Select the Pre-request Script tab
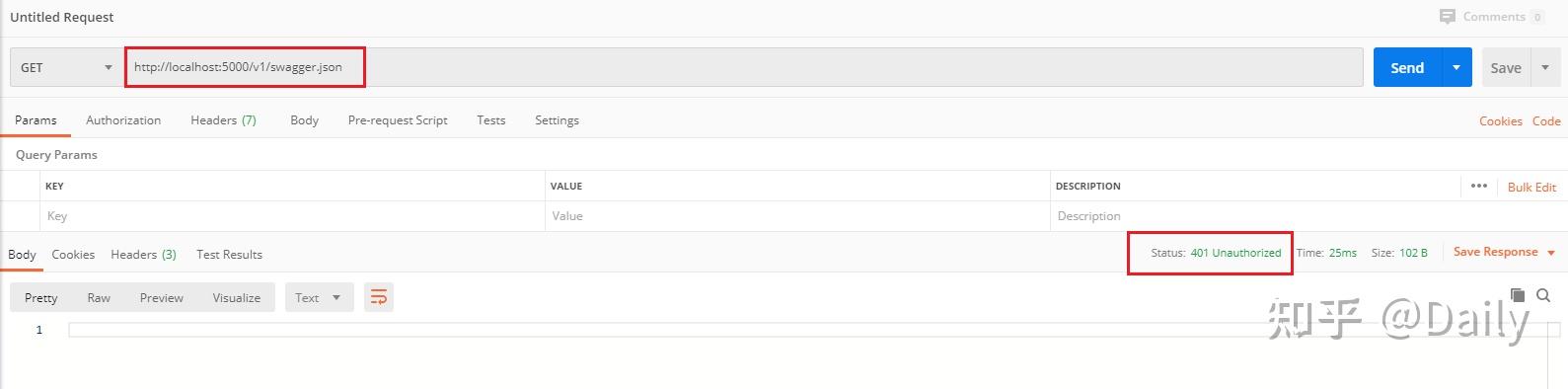Screen dimensions: 1568x389 tap(398, 119)
